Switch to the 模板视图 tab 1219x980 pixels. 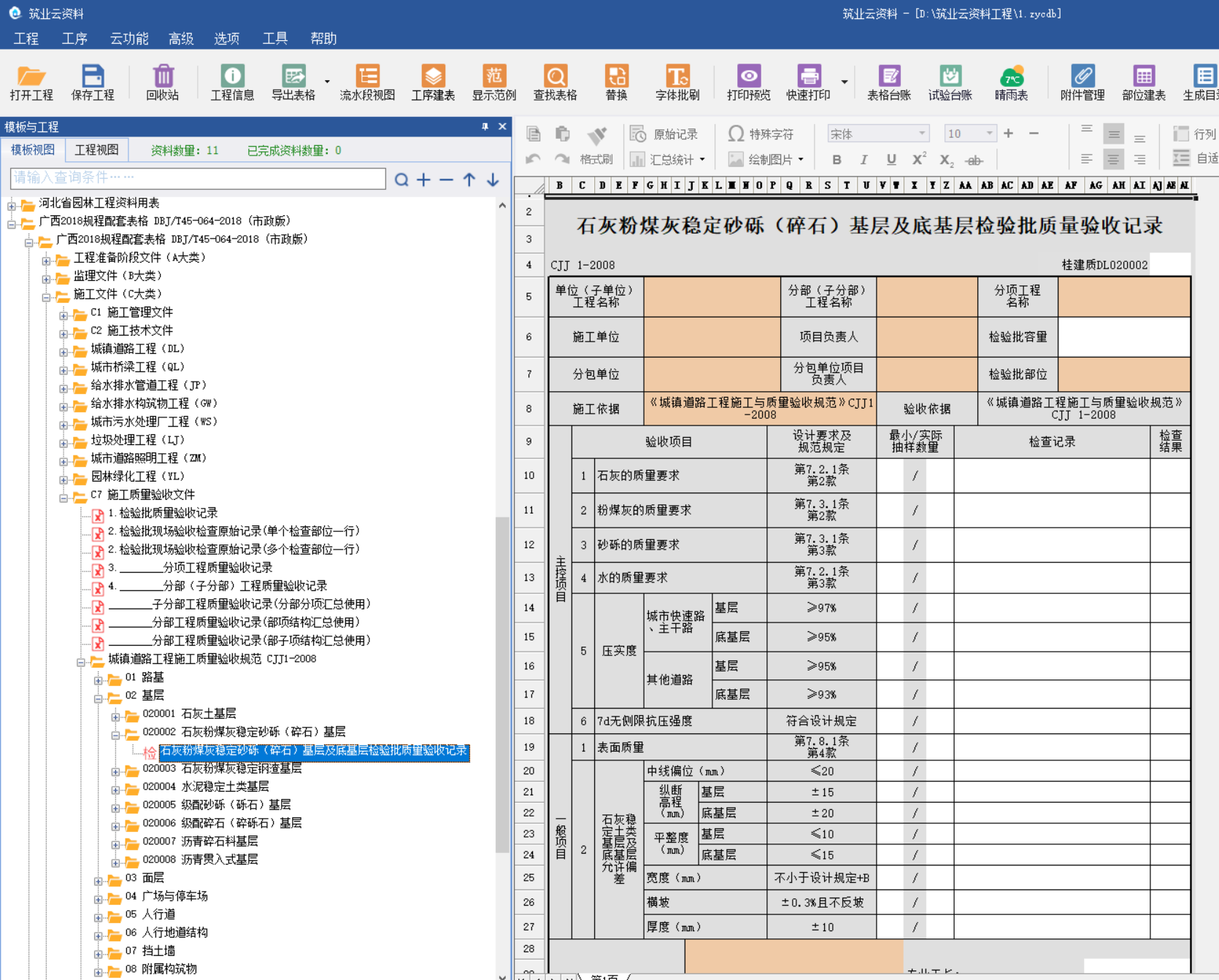(x=32, y=150)
